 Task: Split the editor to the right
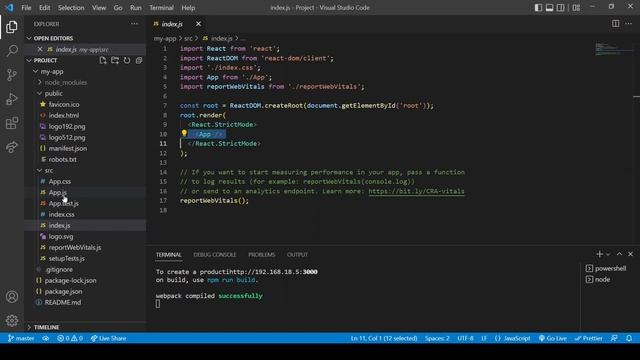click(x=616, y=24)
